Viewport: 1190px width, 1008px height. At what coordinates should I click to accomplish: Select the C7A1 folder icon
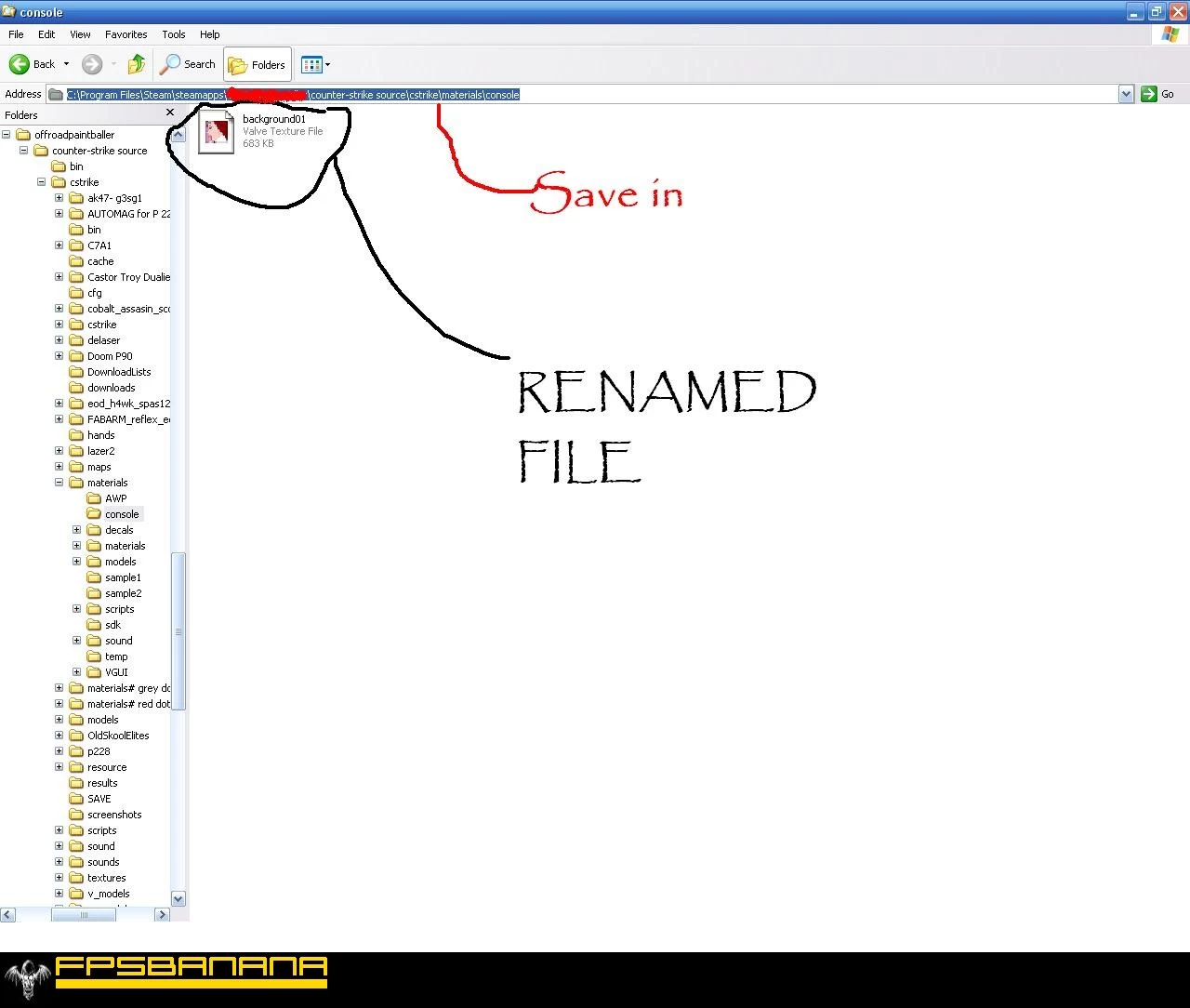pyautogui.click(x=76, y=245)
